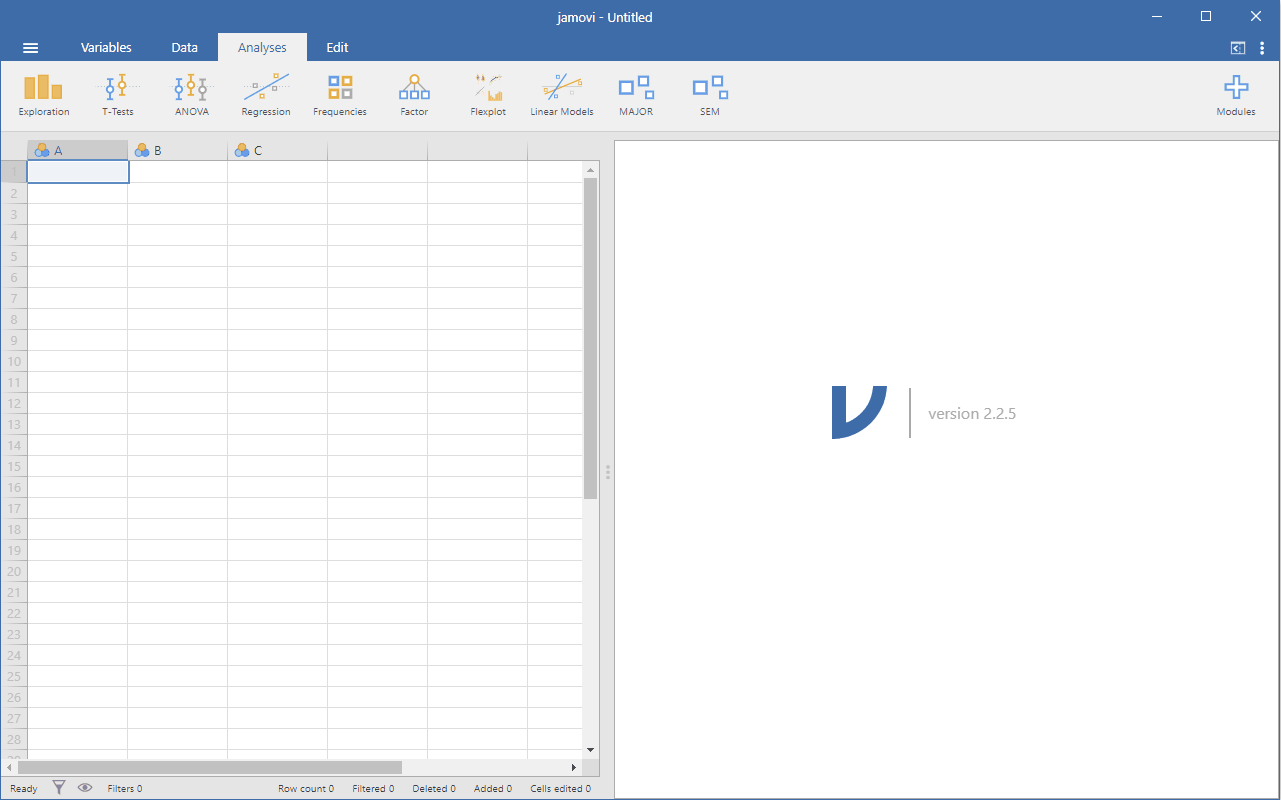This screenshot has width=1281, height=800.
Task: Open the Frequencies analysis menu
Action: 340,95
